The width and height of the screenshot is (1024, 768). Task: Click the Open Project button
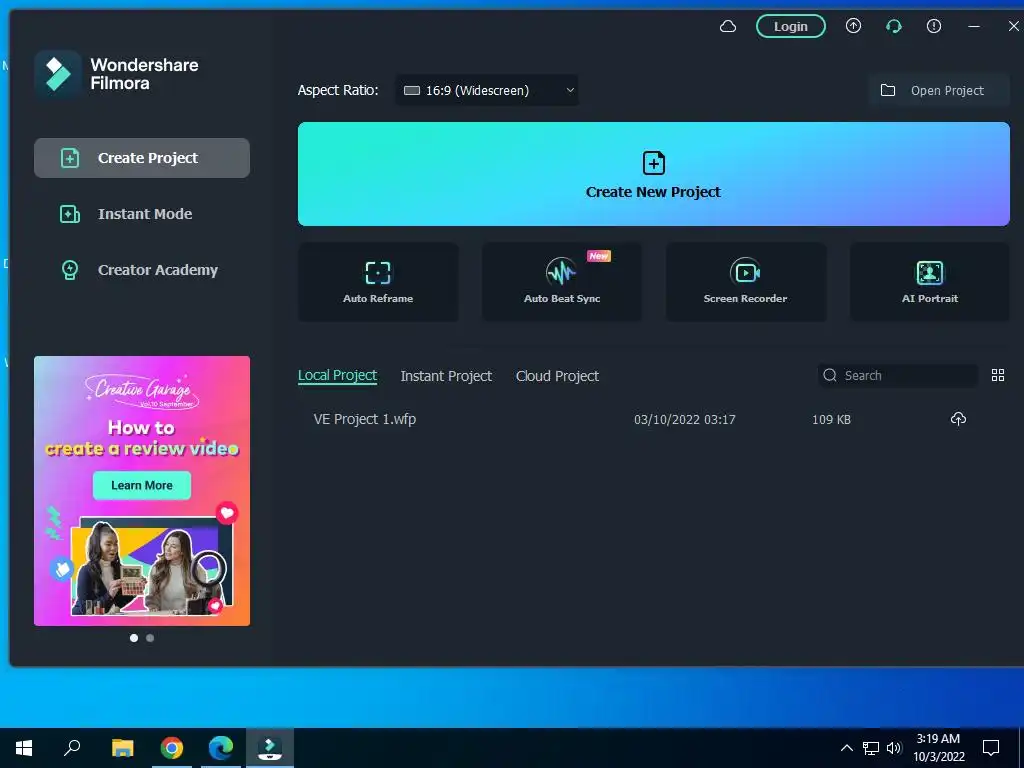(x=939, y=90)
